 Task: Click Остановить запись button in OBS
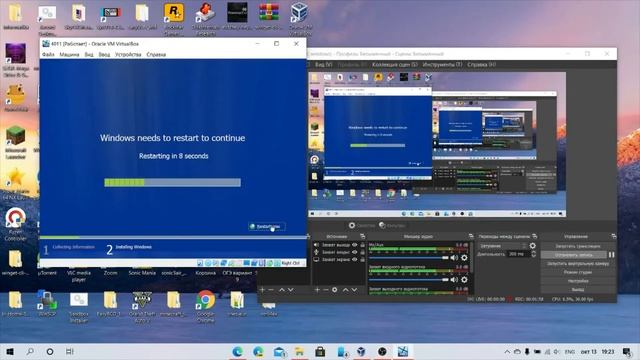click(x=574, y=255)
